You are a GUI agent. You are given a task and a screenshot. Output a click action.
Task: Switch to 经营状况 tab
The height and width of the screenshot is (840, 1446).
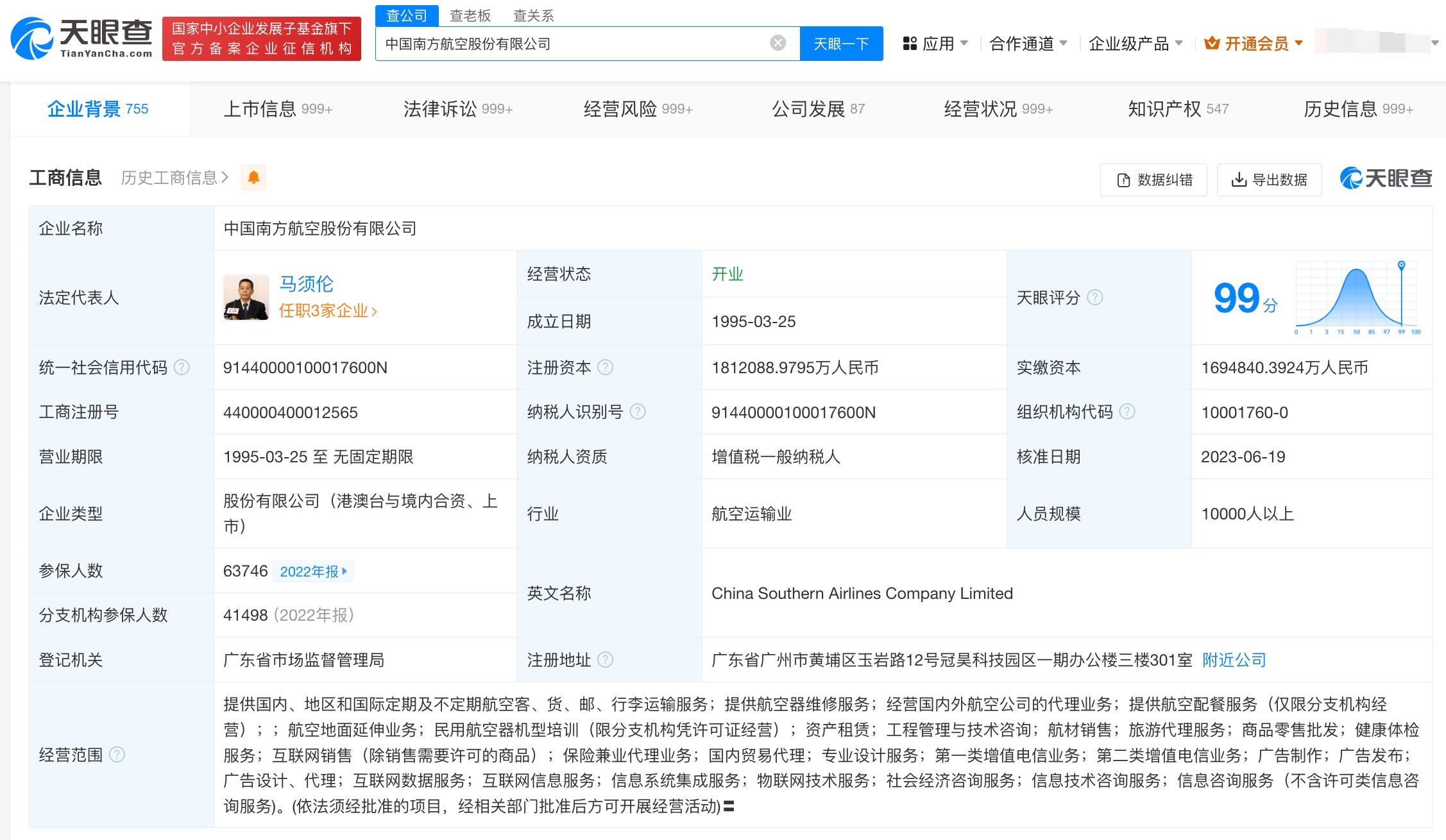(x=999, y=109)
